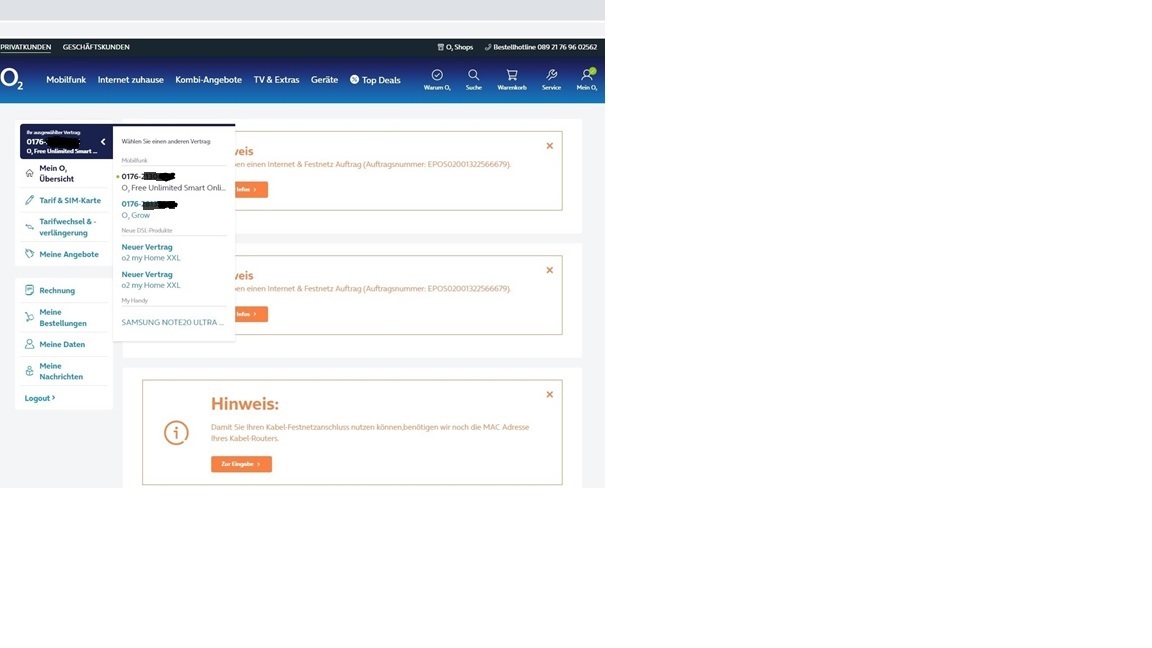The height and width of the screenshot is (648, 1152).
Task: Click O2 Shops link text
Action: (x=459, y=47)
